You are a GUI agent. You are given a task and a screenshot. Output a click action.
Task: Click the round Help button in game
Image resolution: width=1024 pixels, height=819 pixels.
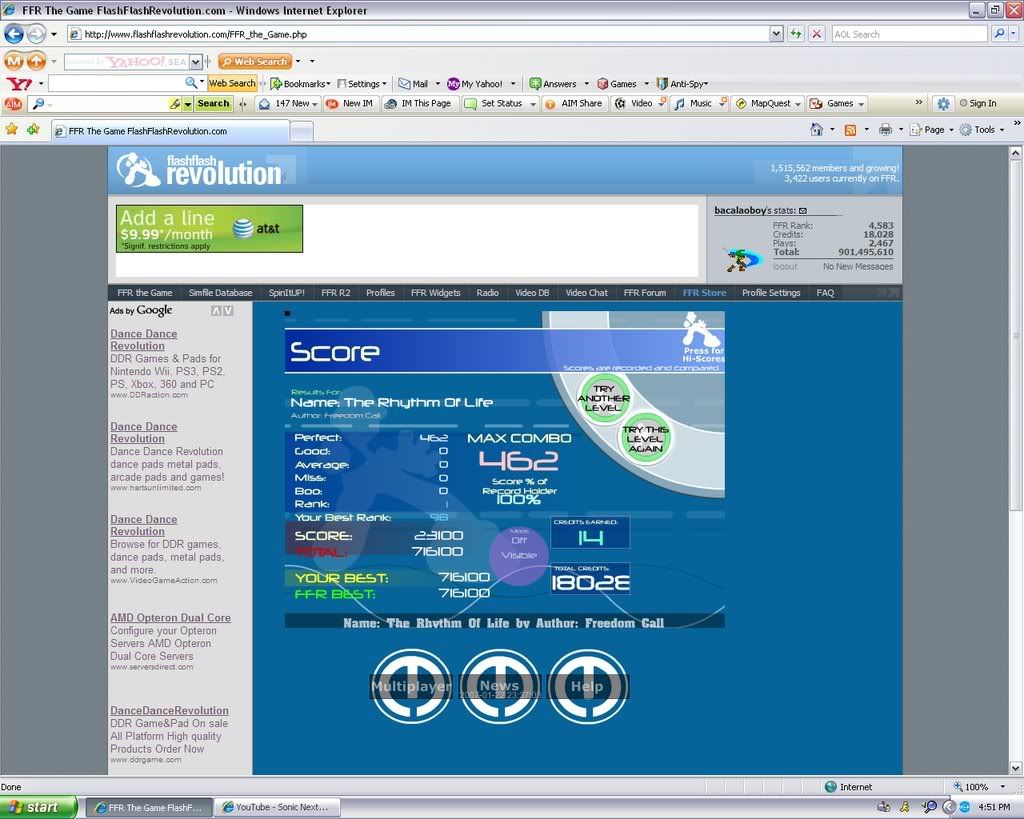point(587,686)
